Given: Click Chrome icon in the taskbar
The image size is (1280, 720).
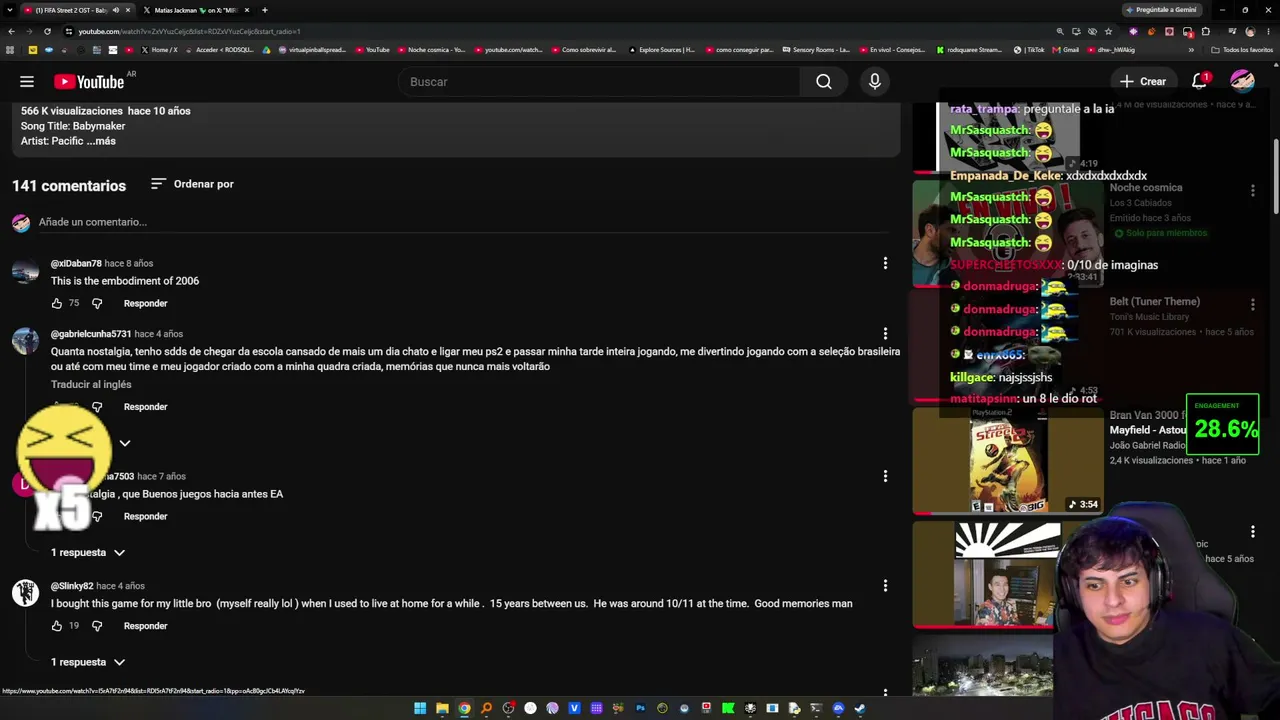Looking at the screenshot, I should 464,709.
